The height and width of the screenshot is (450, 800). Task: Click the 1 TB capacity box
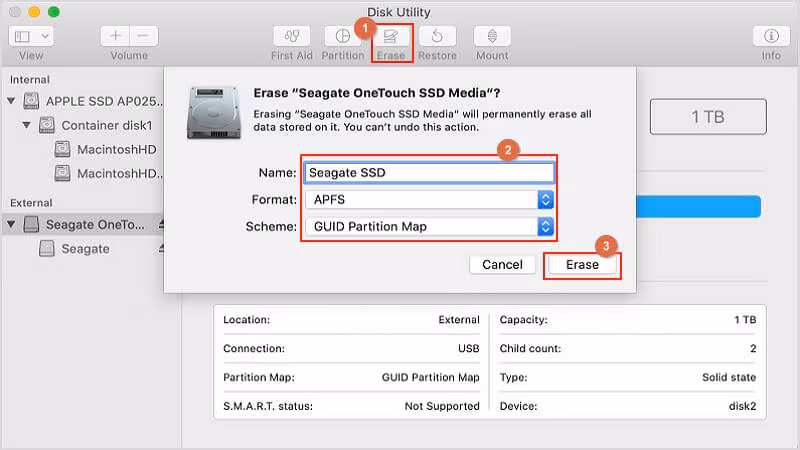pos(708,117)
